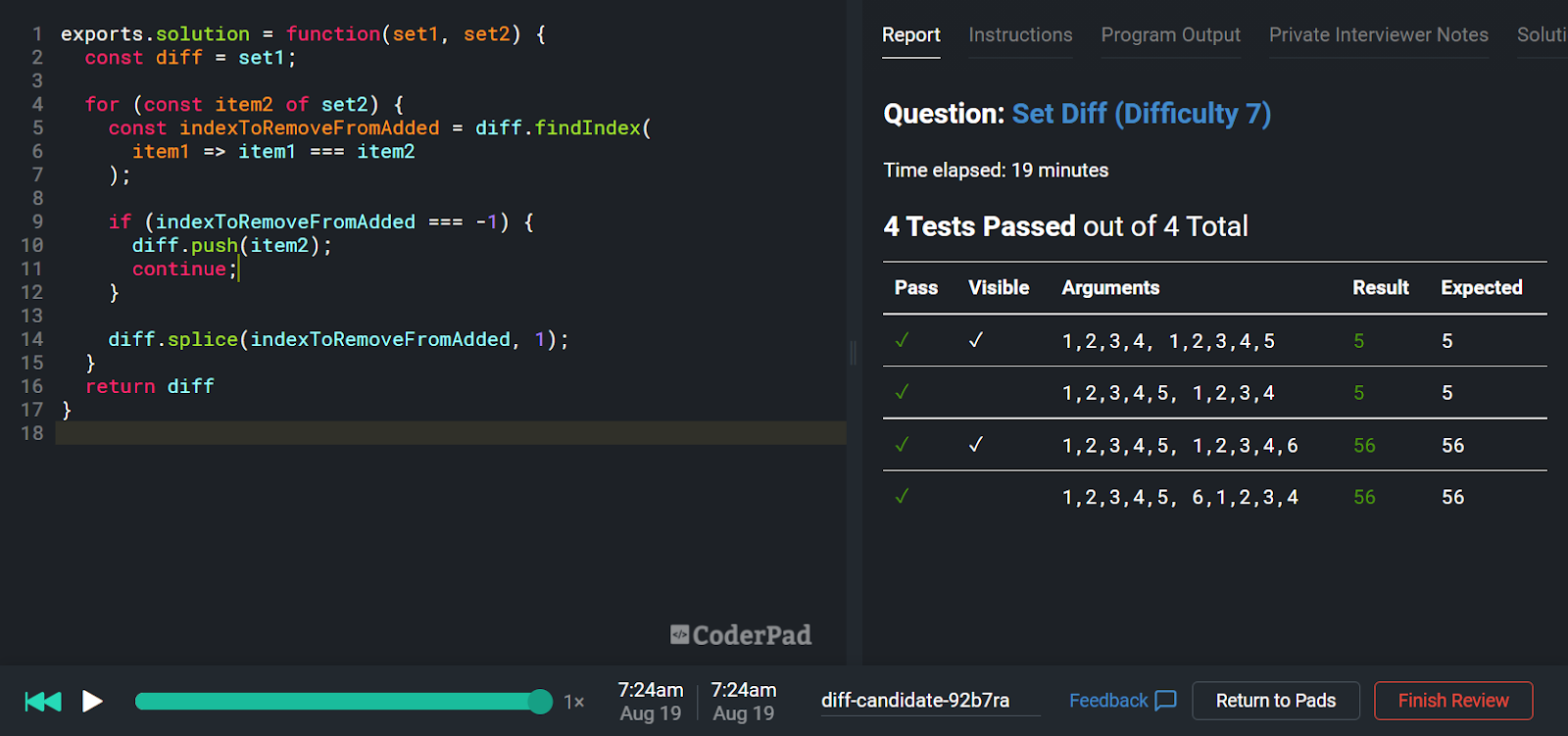Viewport: 1568px width, 736px height.
Task: Click the '4 Tests Passed out of 4 Total' text
Action: (x=1065, y=226)
